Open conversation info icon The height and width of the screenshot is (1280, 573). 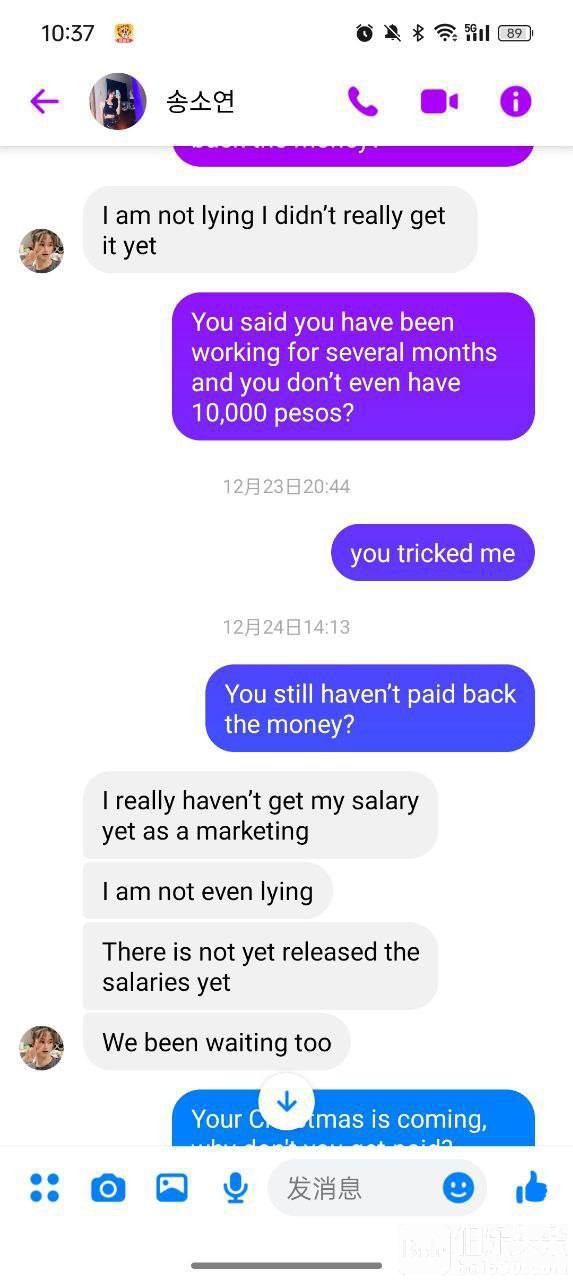tap(515, 101)
